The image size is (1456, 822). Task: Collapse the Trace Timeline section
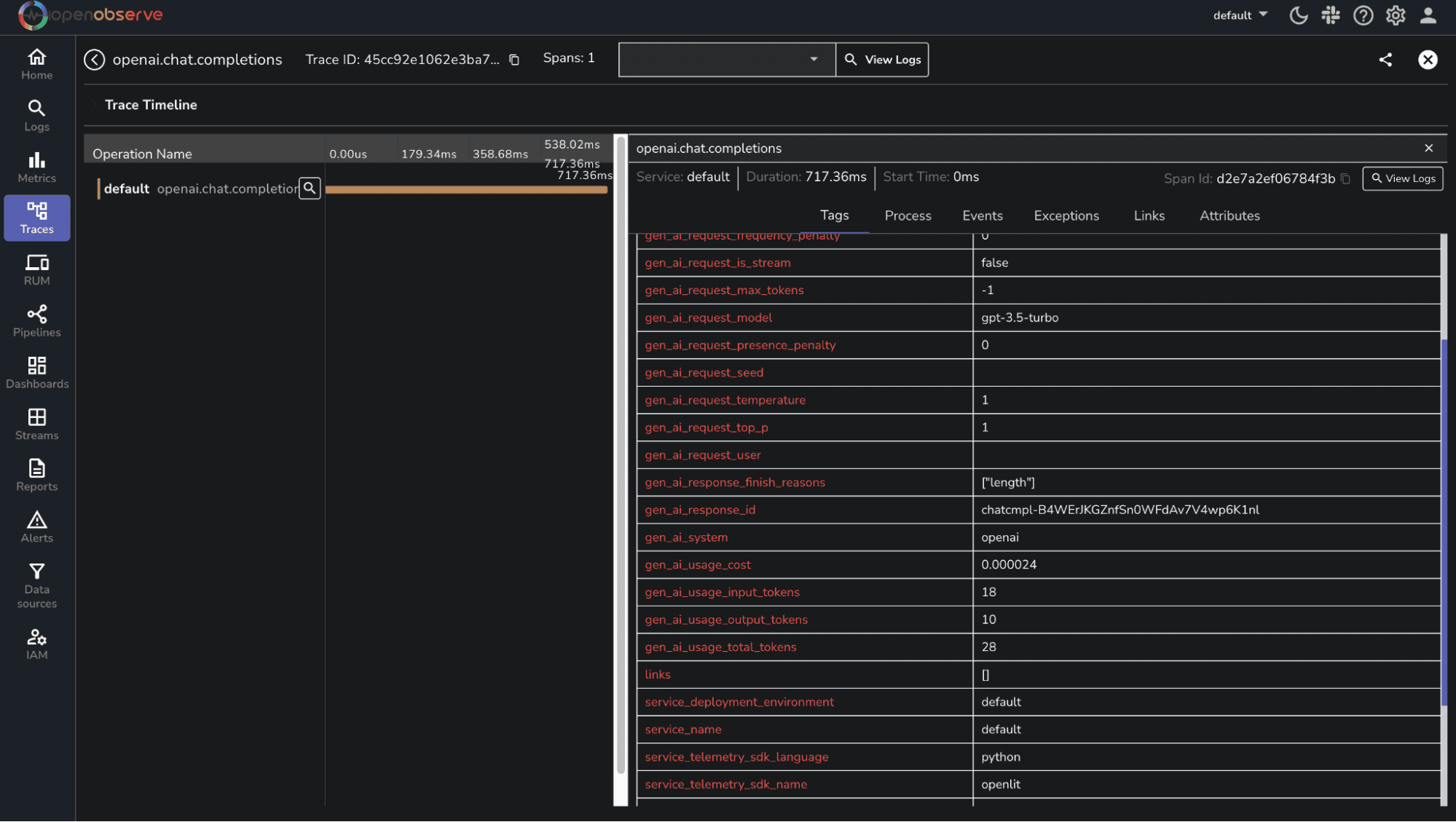pyautogui.click(x=94, y=105)
